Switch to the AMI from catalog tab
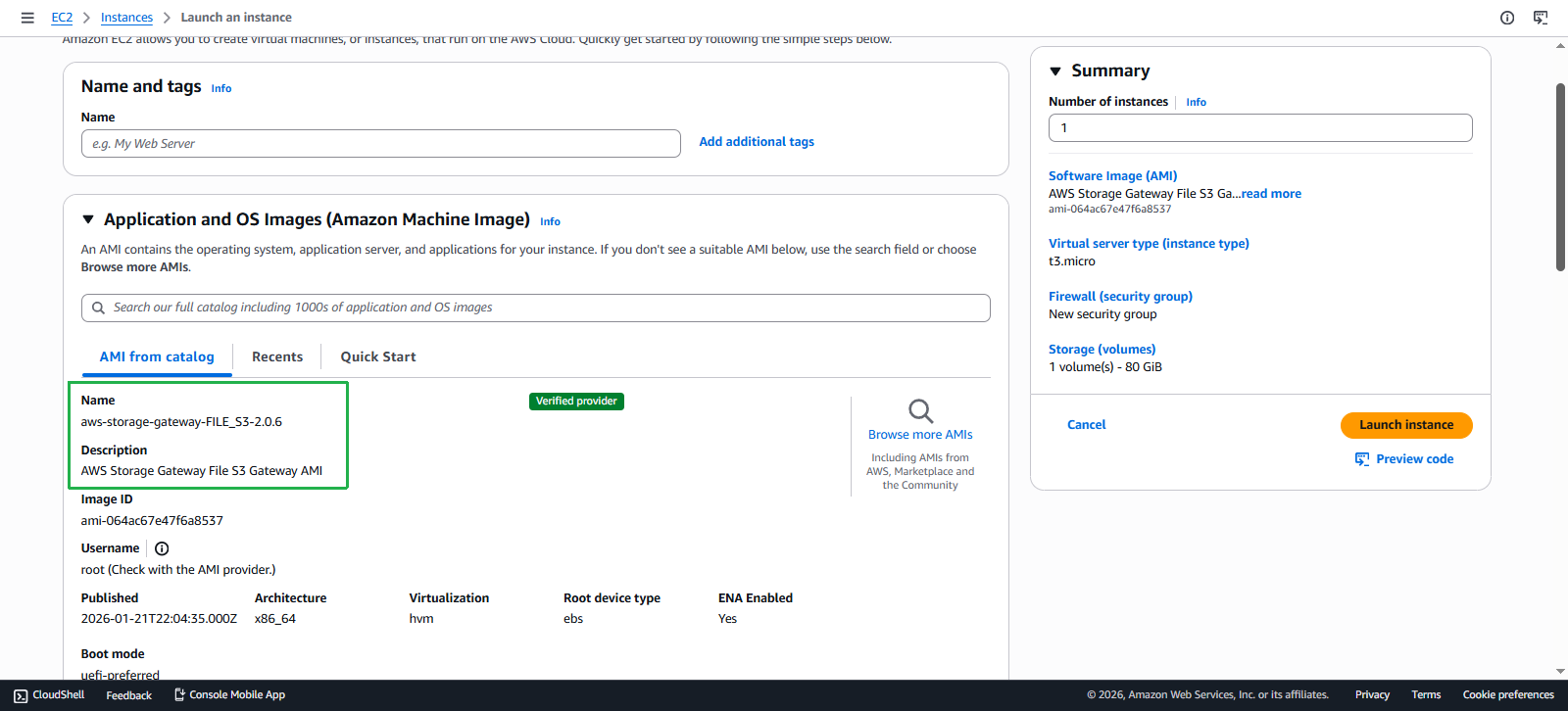Image resolution: width=1568 pixels, height=711 pixels. 157,356
